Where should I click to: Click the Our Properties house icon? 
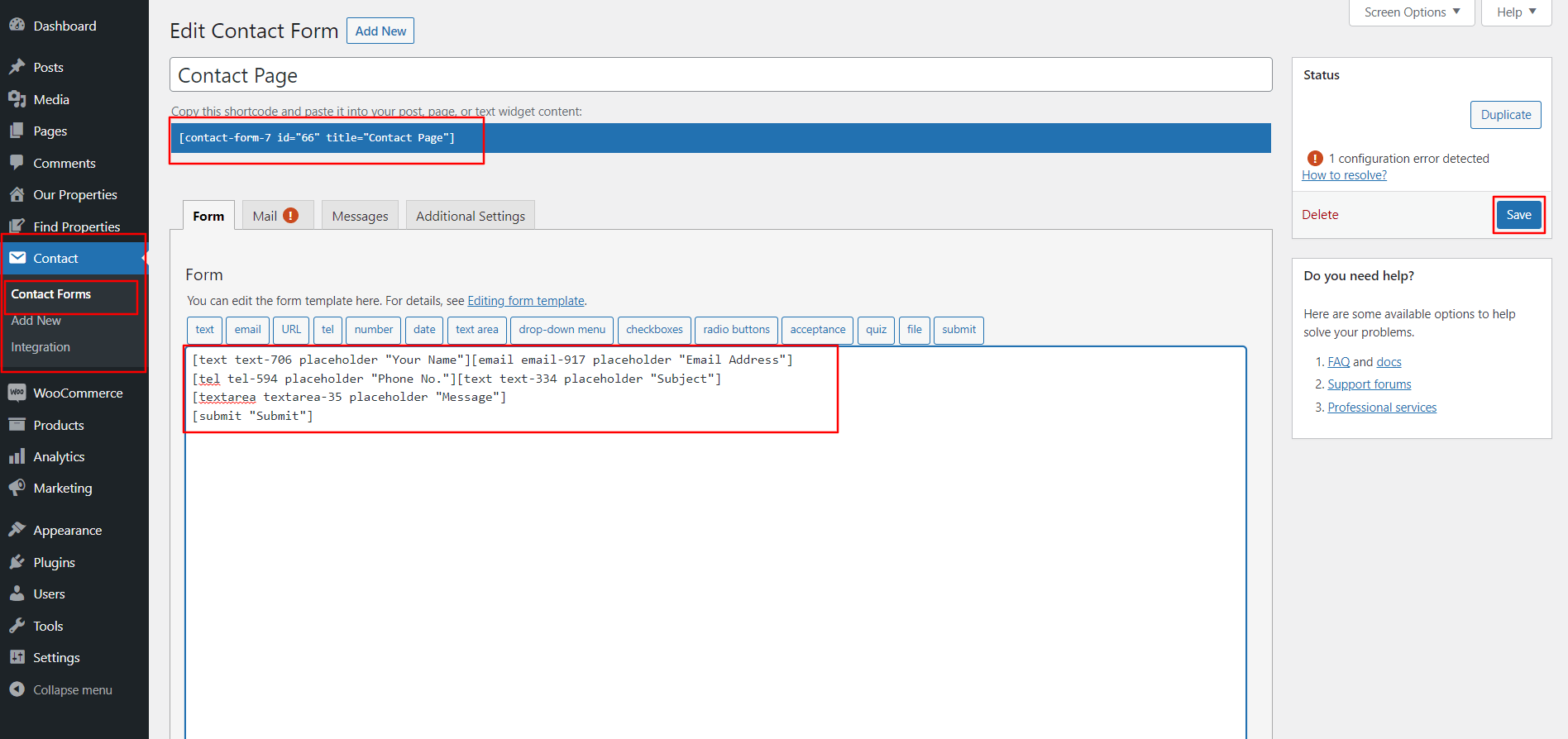point(17,194)
